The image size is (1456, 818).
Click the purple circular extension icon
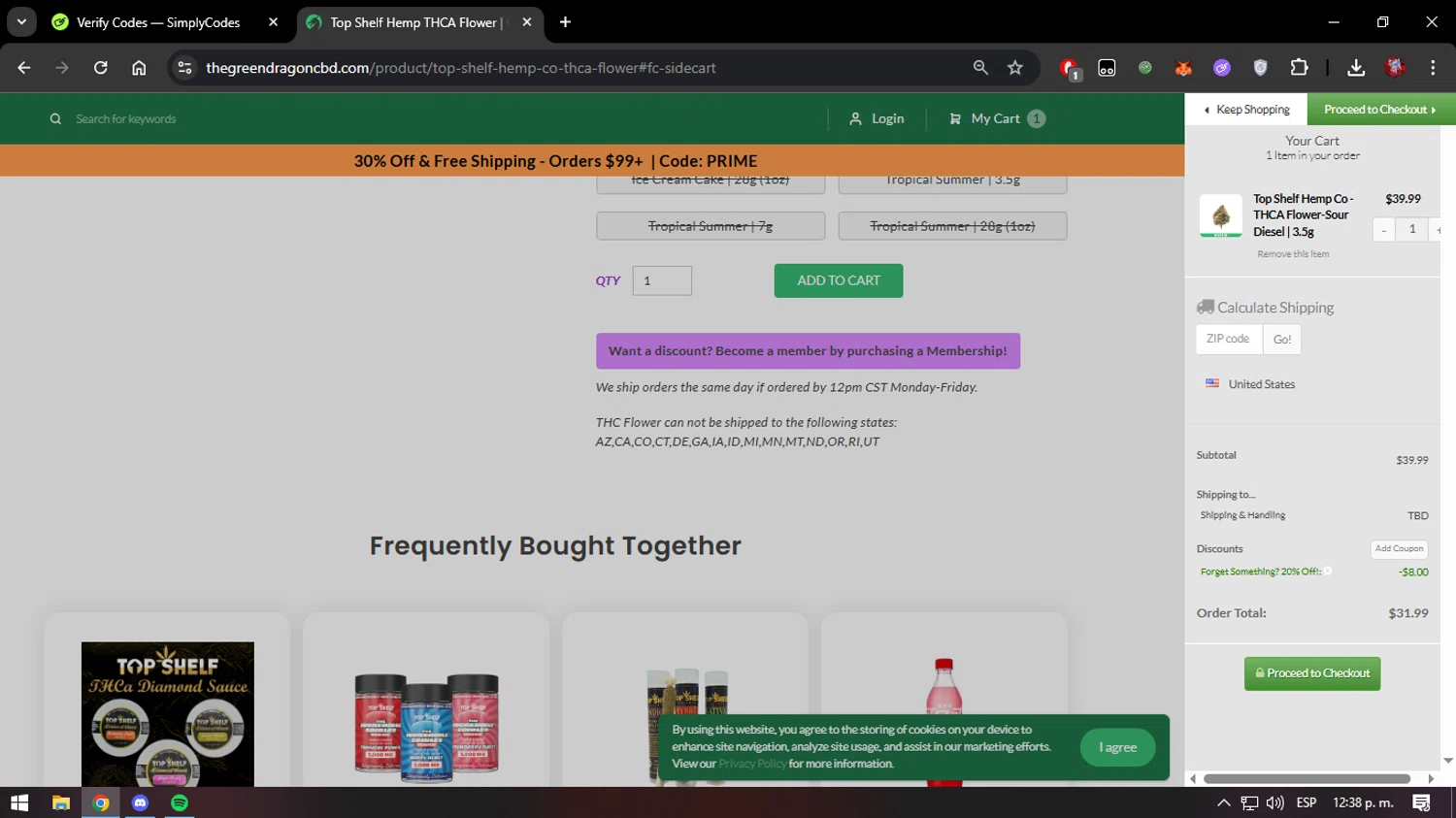(1222, 68)
